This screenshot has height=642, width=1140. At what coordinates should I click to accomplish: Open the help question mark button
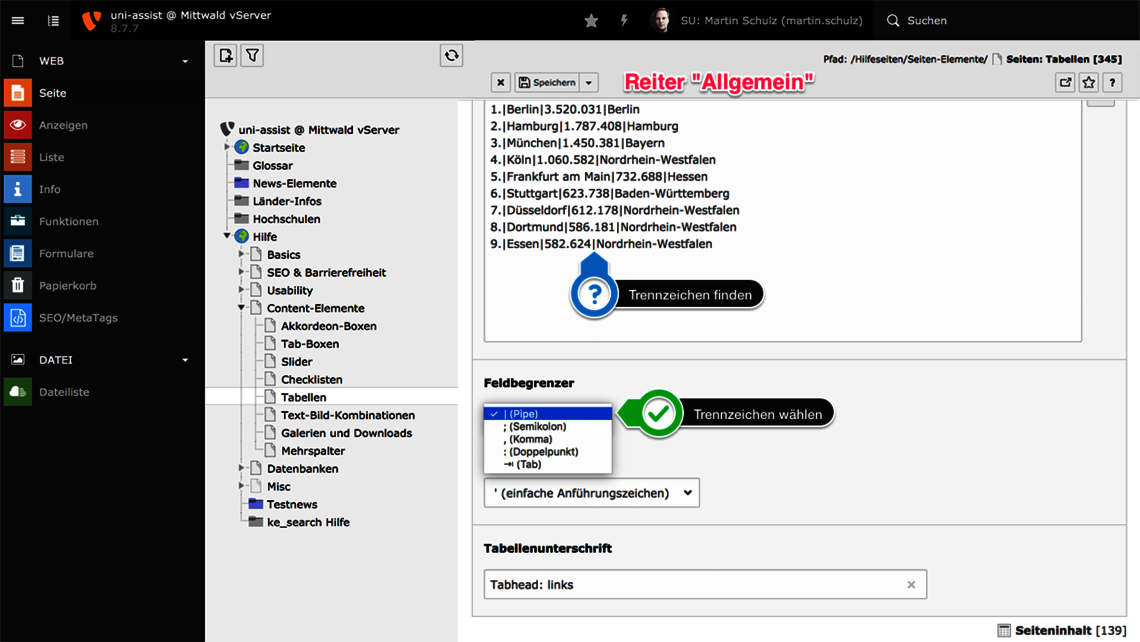click(x=1112, y=82)
